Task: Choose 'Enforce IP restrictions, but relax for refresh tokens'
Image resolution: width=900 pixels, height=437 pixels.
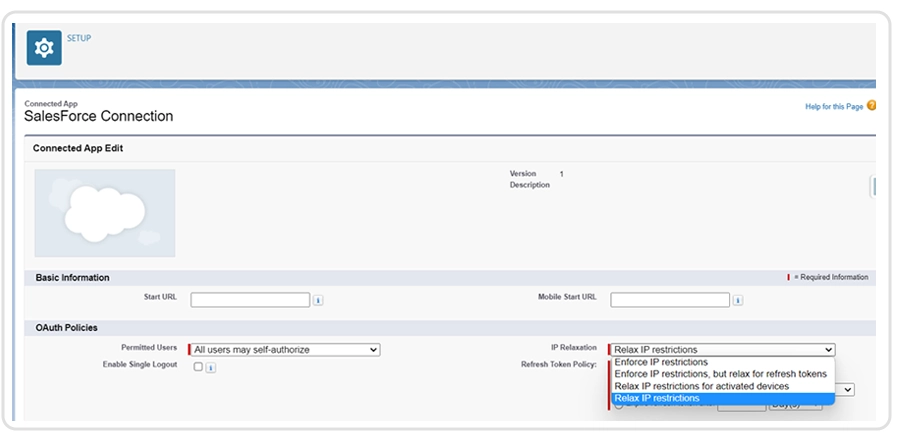Action: tap(720, 374)
